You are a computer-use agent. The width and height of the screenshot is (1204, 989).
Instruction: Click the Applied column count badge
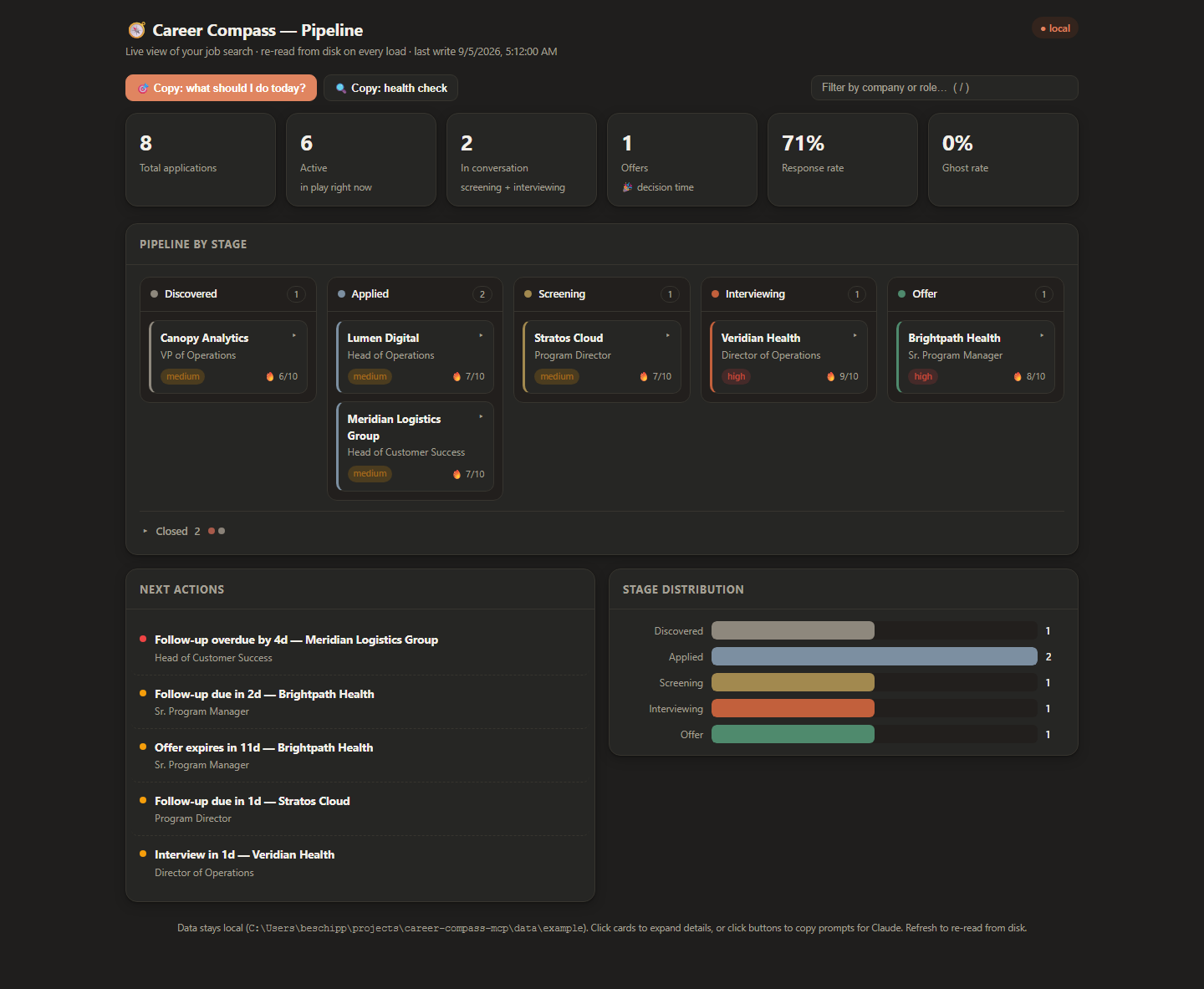[482, 294]
